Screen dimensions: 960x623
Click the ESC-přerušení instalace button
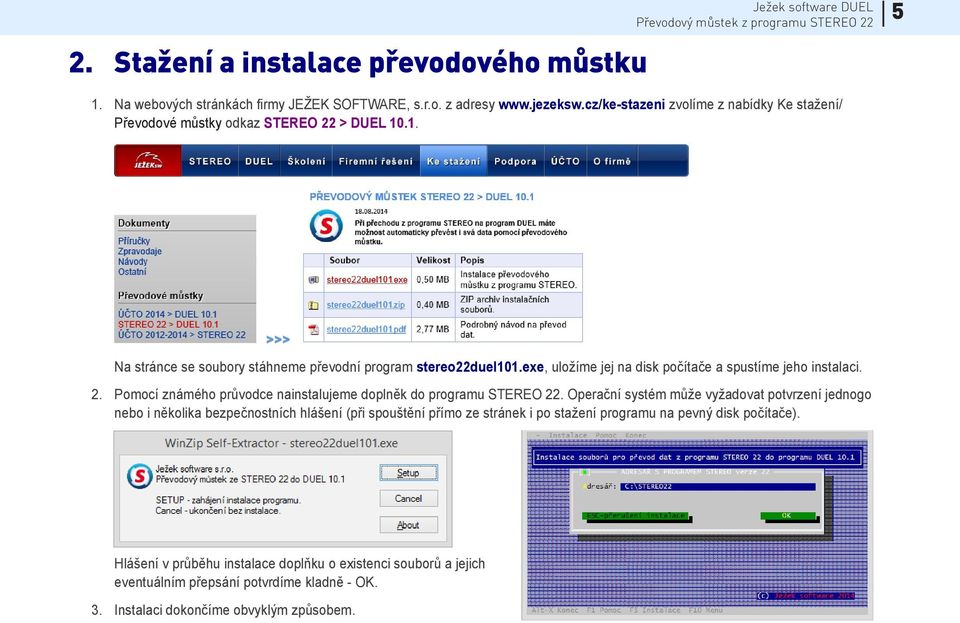[x=635, y=516]
